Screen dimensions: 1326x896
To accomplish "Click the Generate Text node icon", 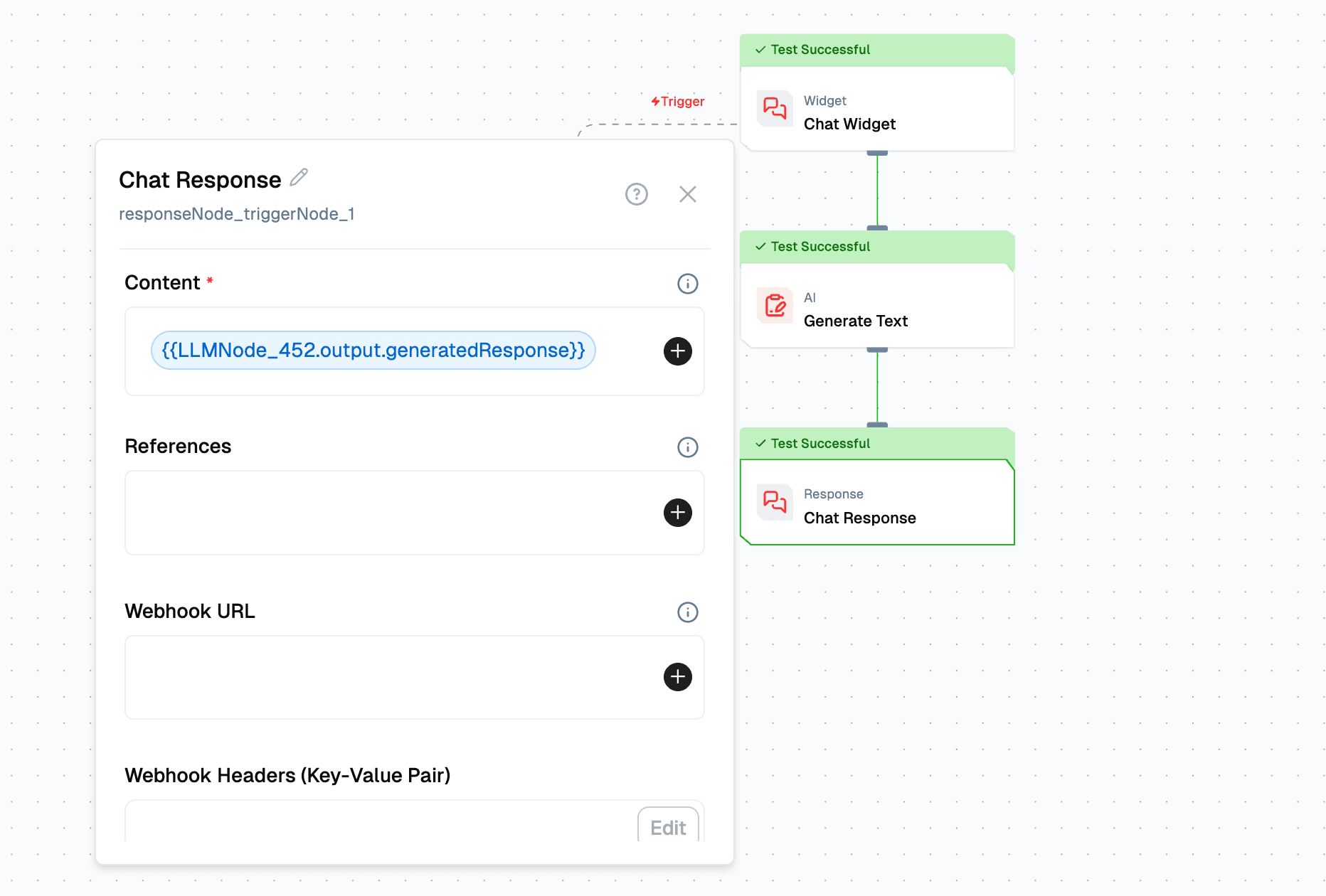I will (775, 306).
